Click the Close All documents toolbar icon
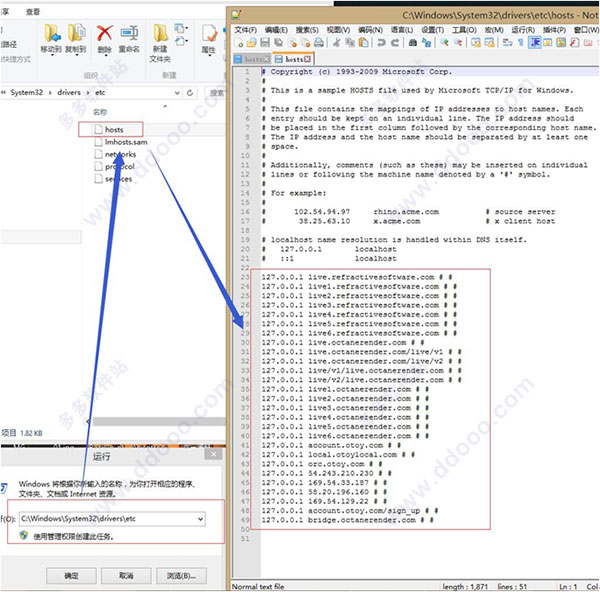600x592 pixels. coord(306,43)
